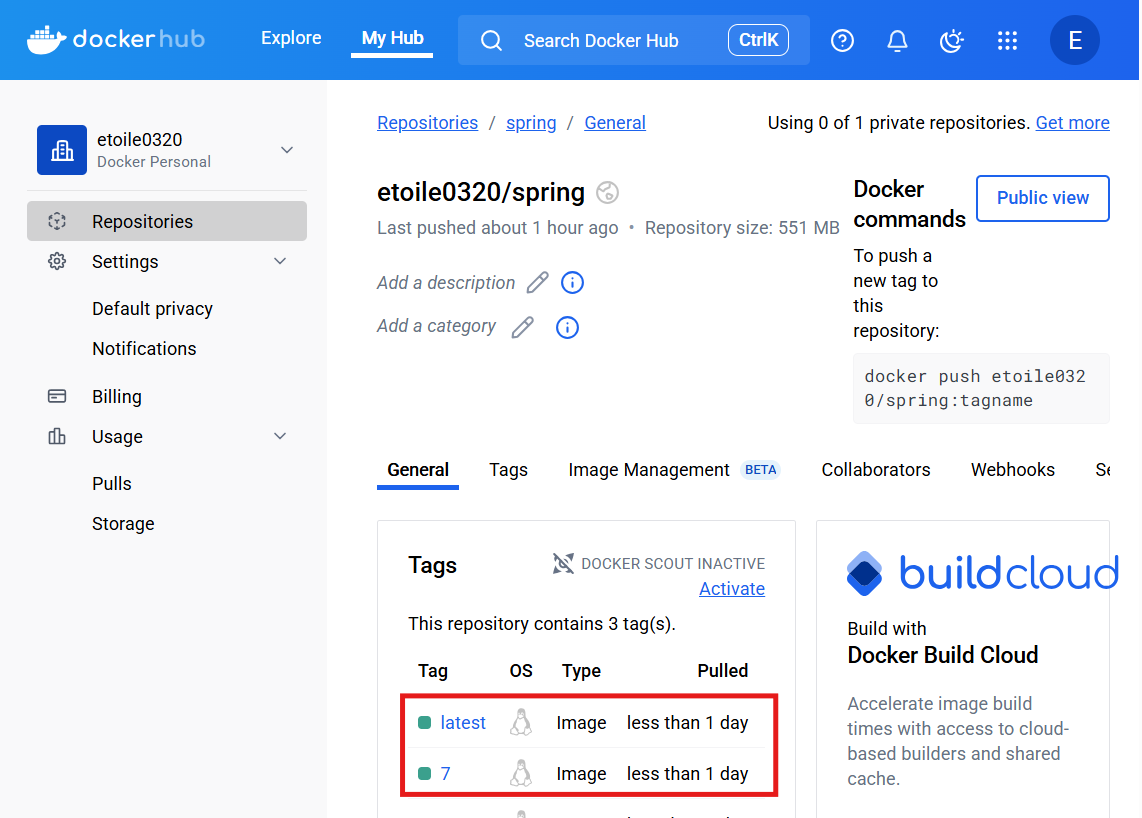Select Repositories in the sidebar
The height and width of the screenshot is (818, 1142).
(x=167, y=221)
